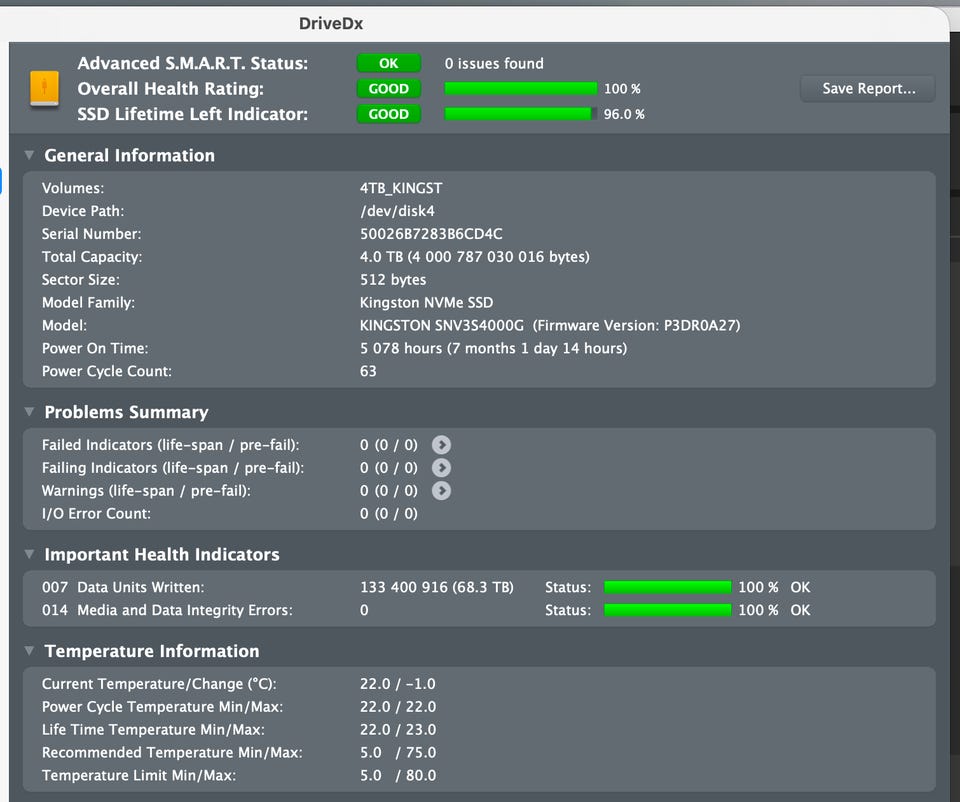Select the Sector Size value 512 bytes

393,280
